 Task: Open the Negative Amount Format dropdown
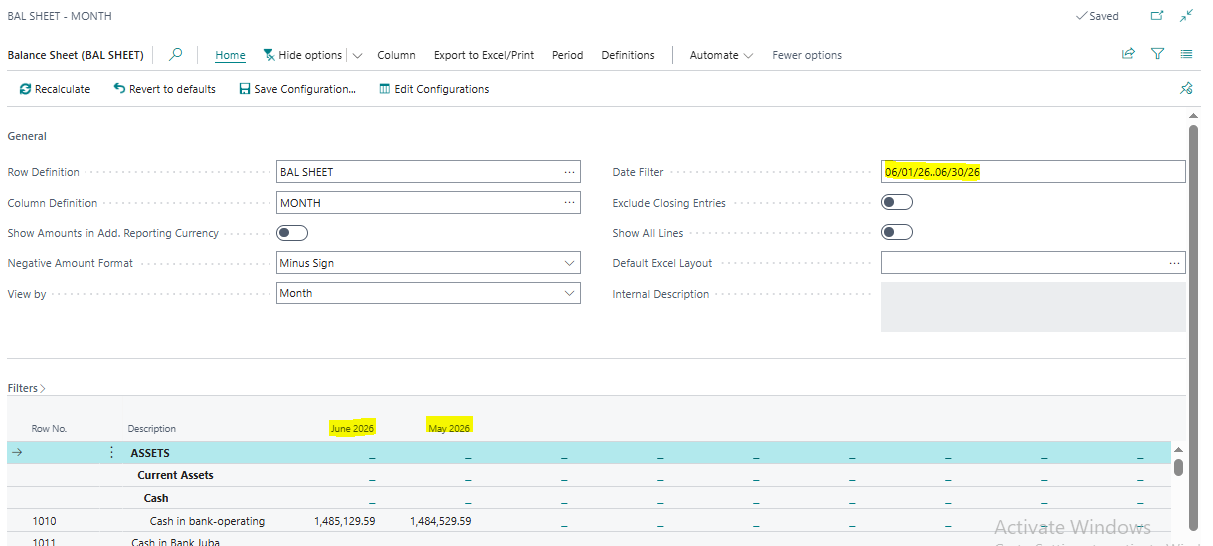428,263
